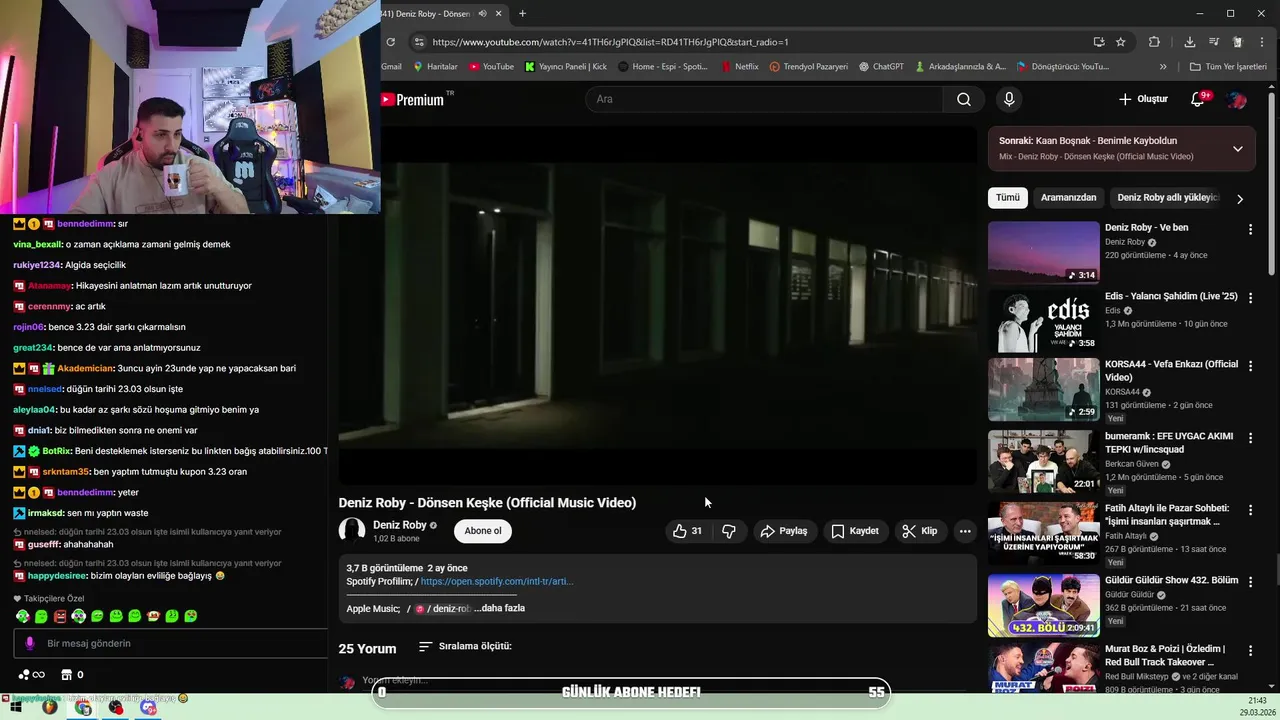Screen dimensions: 1280x720
Task: Click Paylaş share button
Action: (783, 531)
